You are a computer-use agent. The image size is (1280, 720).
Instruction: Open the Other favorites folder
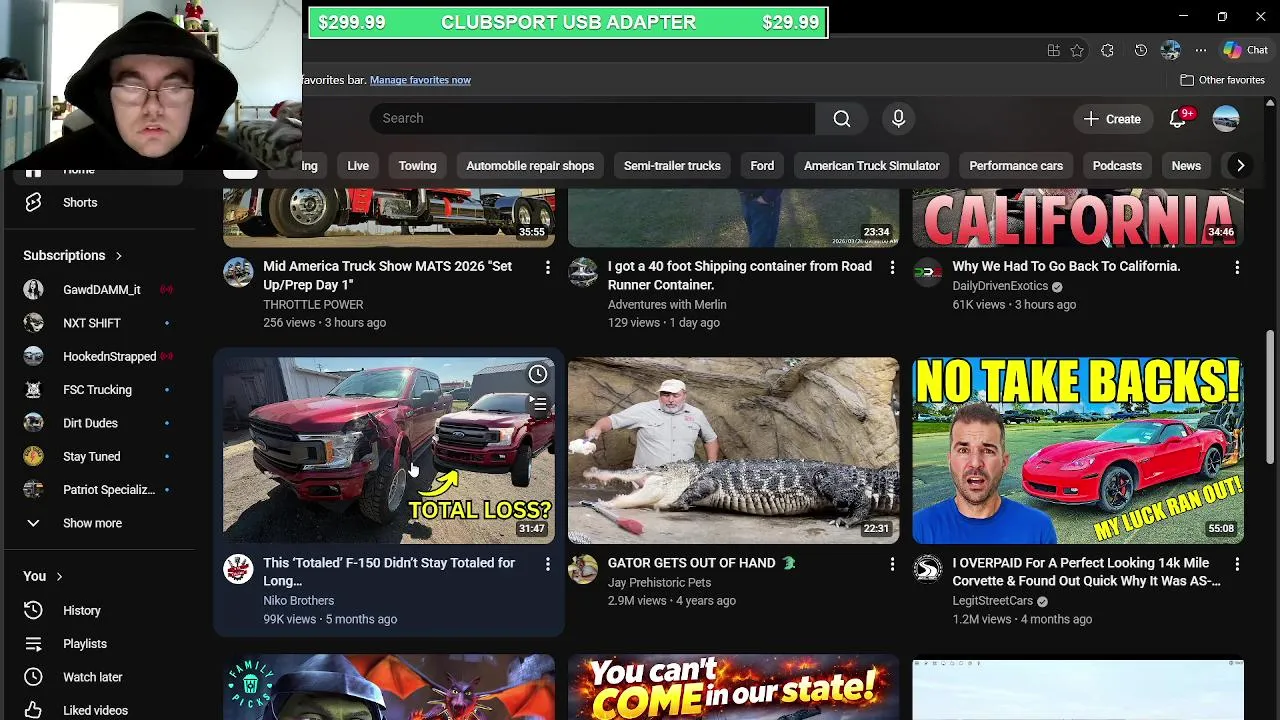coord(1223,80)
